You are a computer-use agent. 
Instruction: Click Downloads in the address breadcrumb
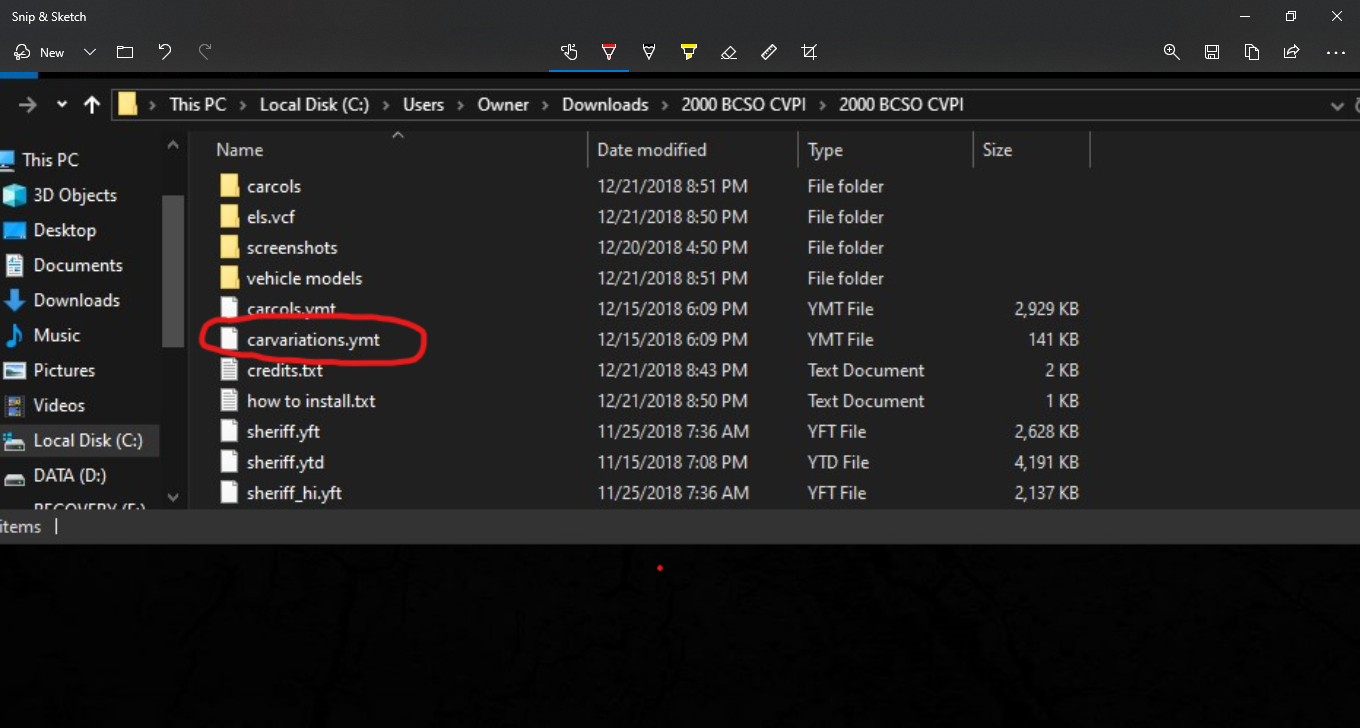[605, 104]
